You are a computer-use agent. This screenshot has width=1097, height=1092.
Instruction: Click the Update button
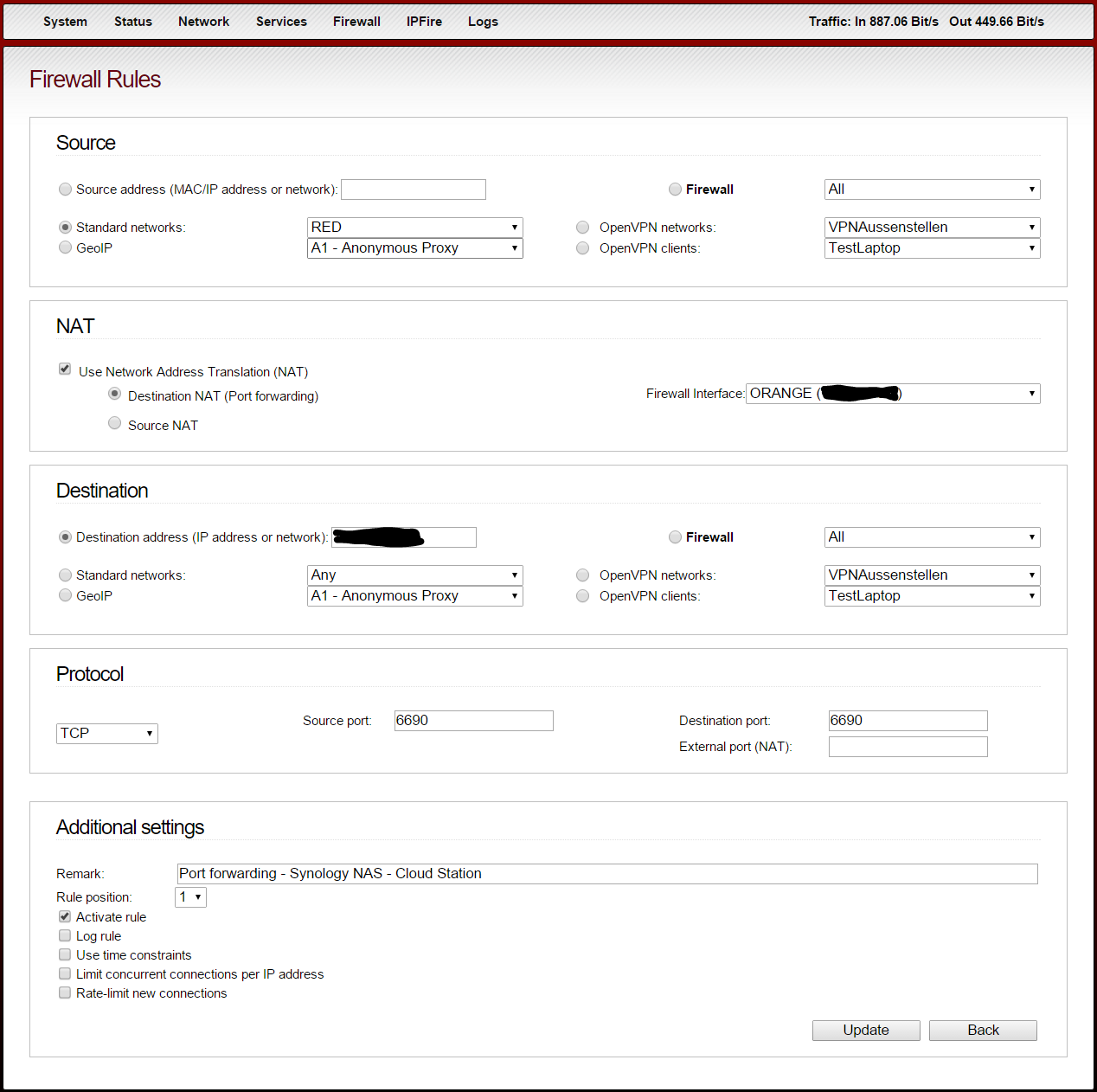click(866, 1030)
